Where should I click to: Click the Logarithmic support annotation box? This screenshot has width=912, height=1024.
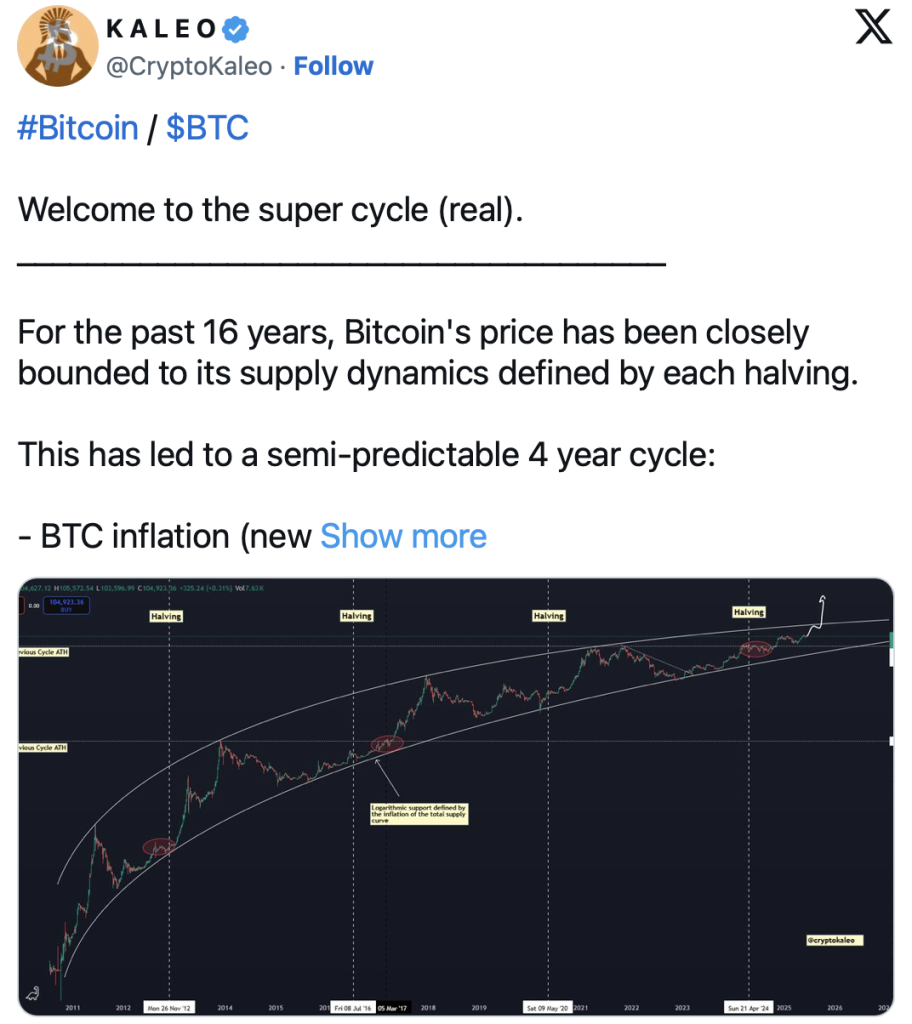coord(419,814)
